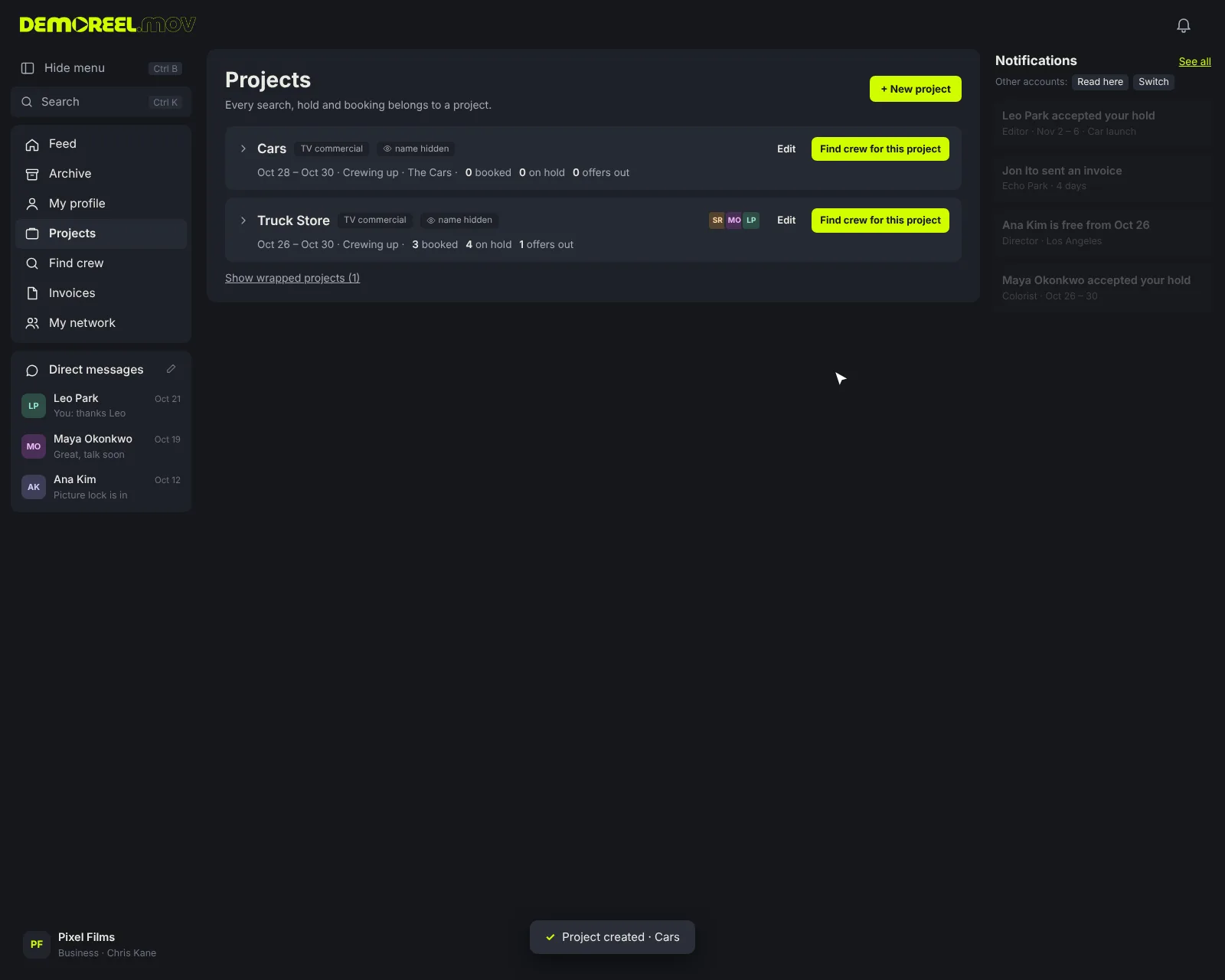Find crew for the Truck Store project
The width and height of the screenshot is (1225, 980).
coord(880,220)
